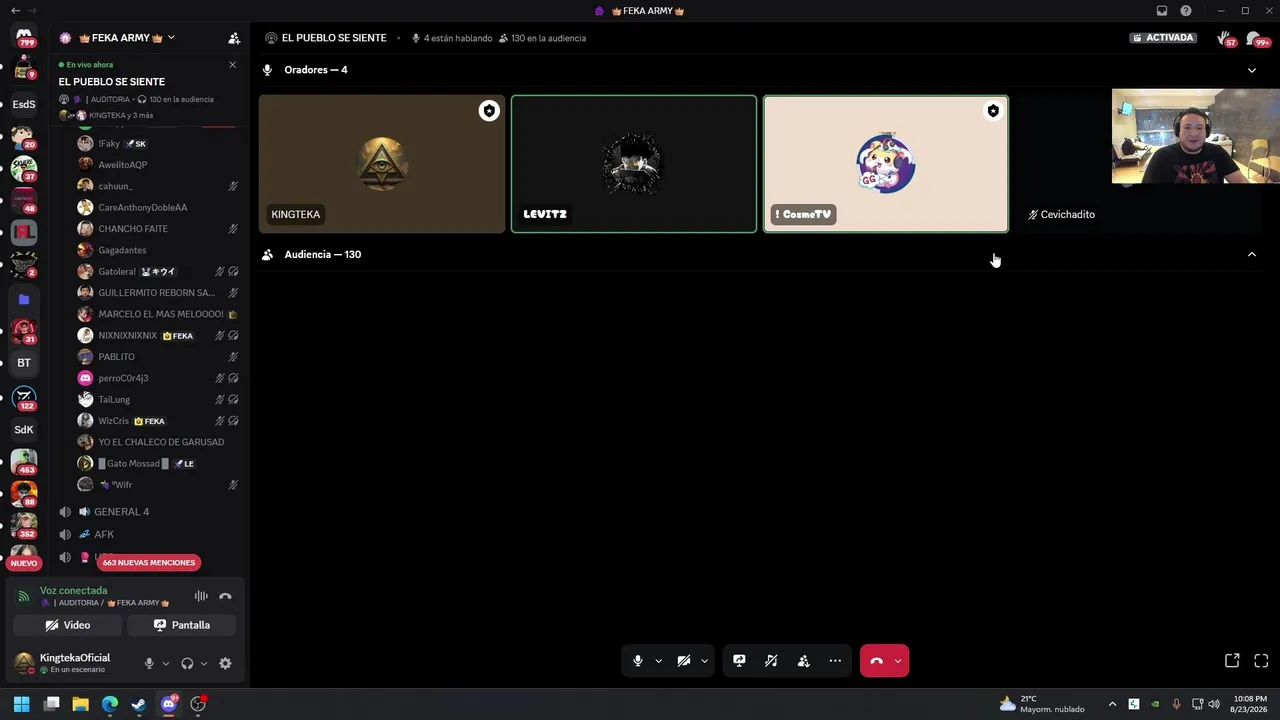
Task: Share your screen from the call control bar
Action: click(739, 661)
